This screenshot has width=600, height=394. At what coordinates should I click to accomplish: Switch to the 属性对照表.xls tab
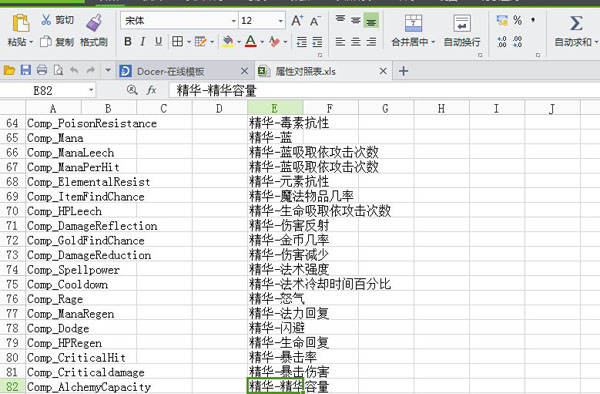tap(305, 72)
